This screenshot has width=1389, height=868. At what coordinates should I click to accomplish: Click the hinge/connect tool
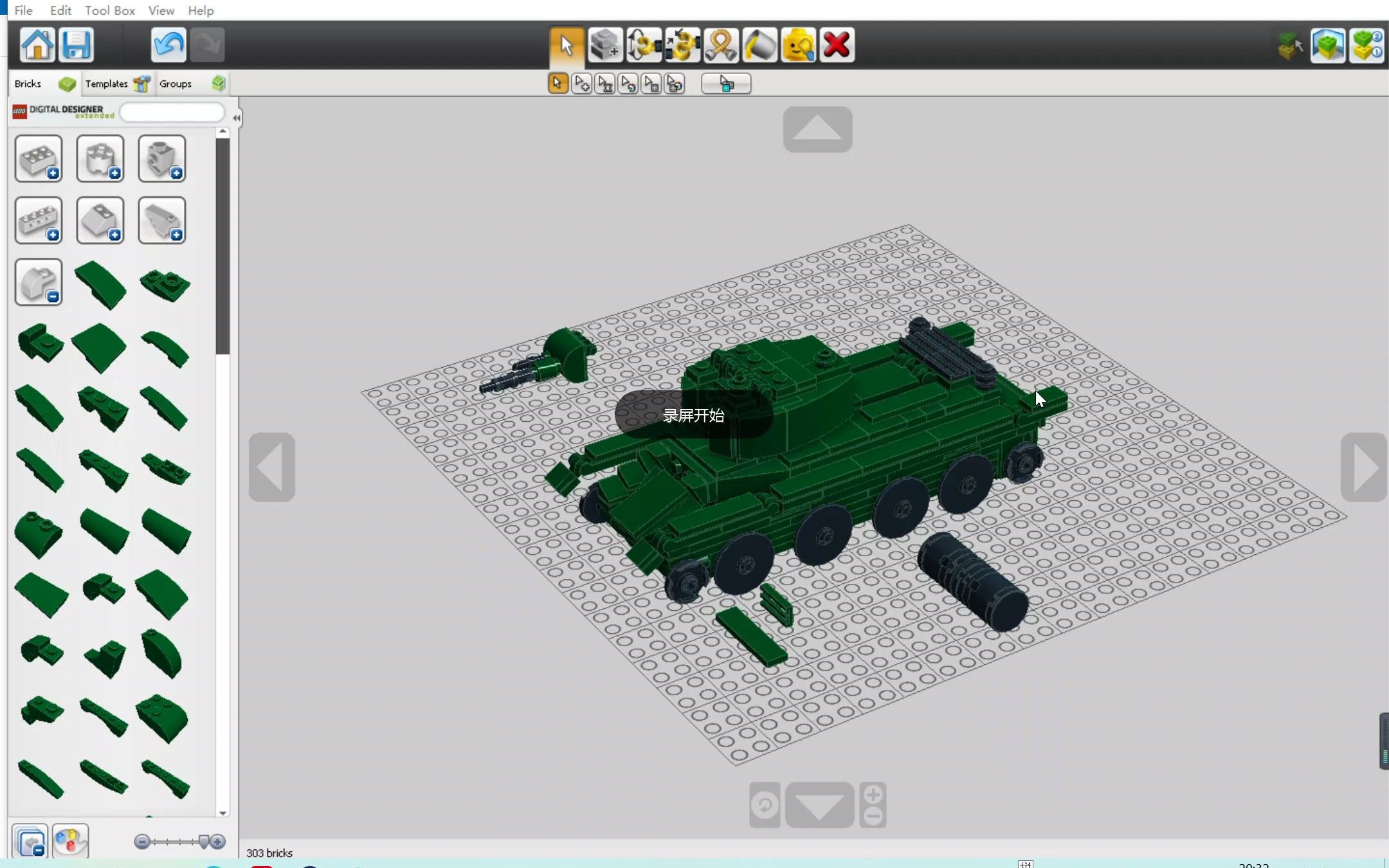(644, 44)
